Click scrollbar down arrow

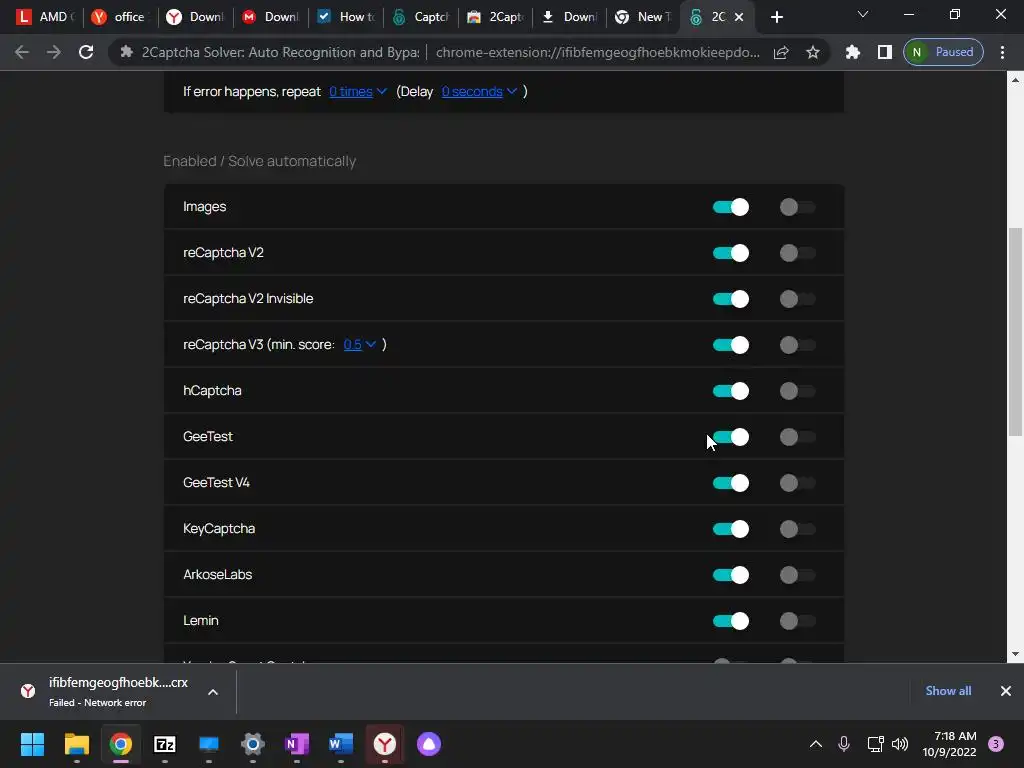pyautogui.click(x=1015, y=654)
